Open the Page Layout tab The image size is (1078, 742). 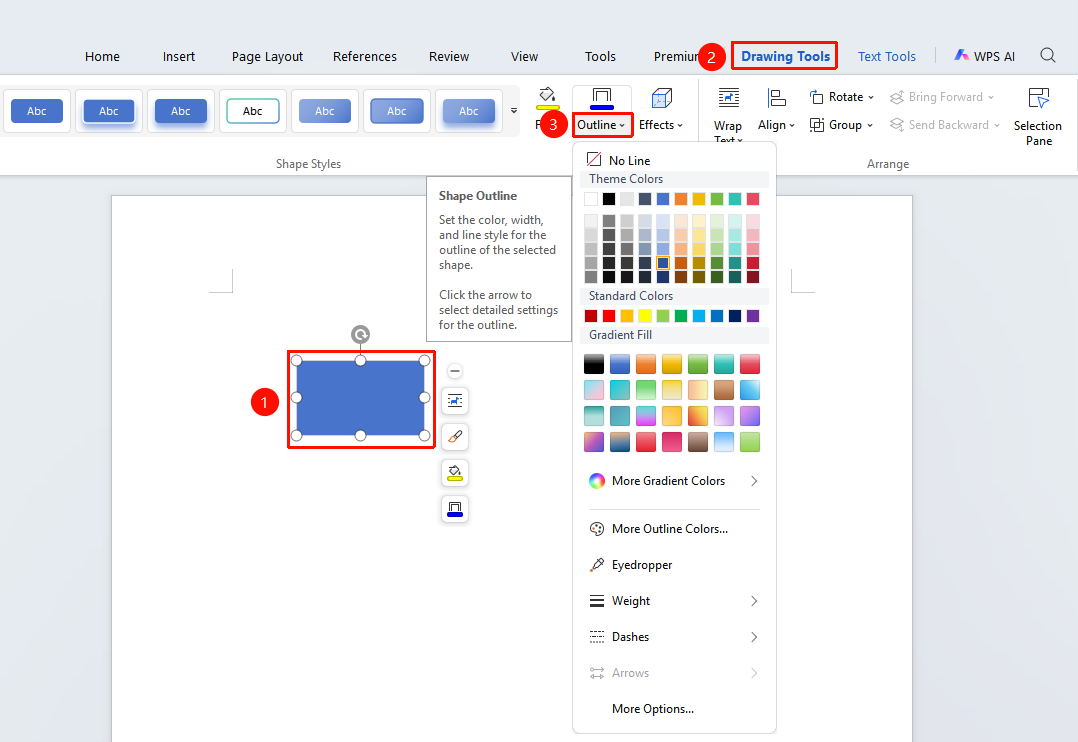[x=267, y=56]
